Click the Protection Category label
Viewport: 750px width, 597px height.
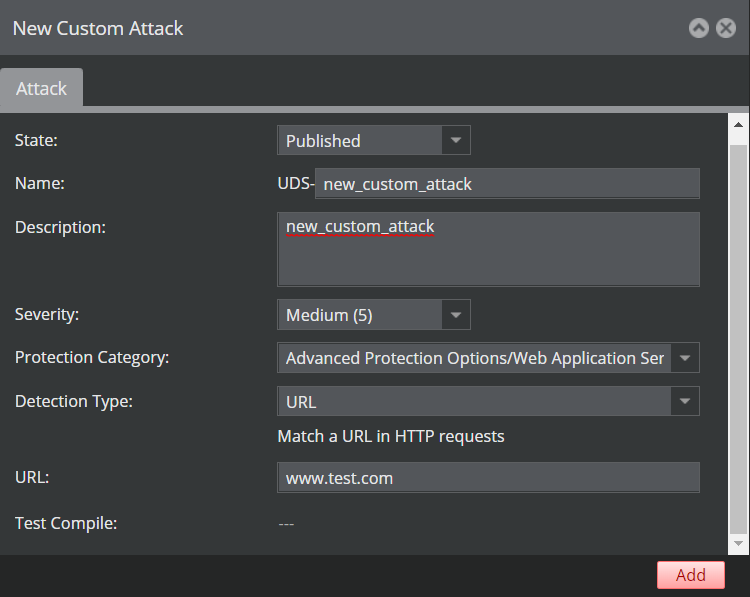point(92,357)
